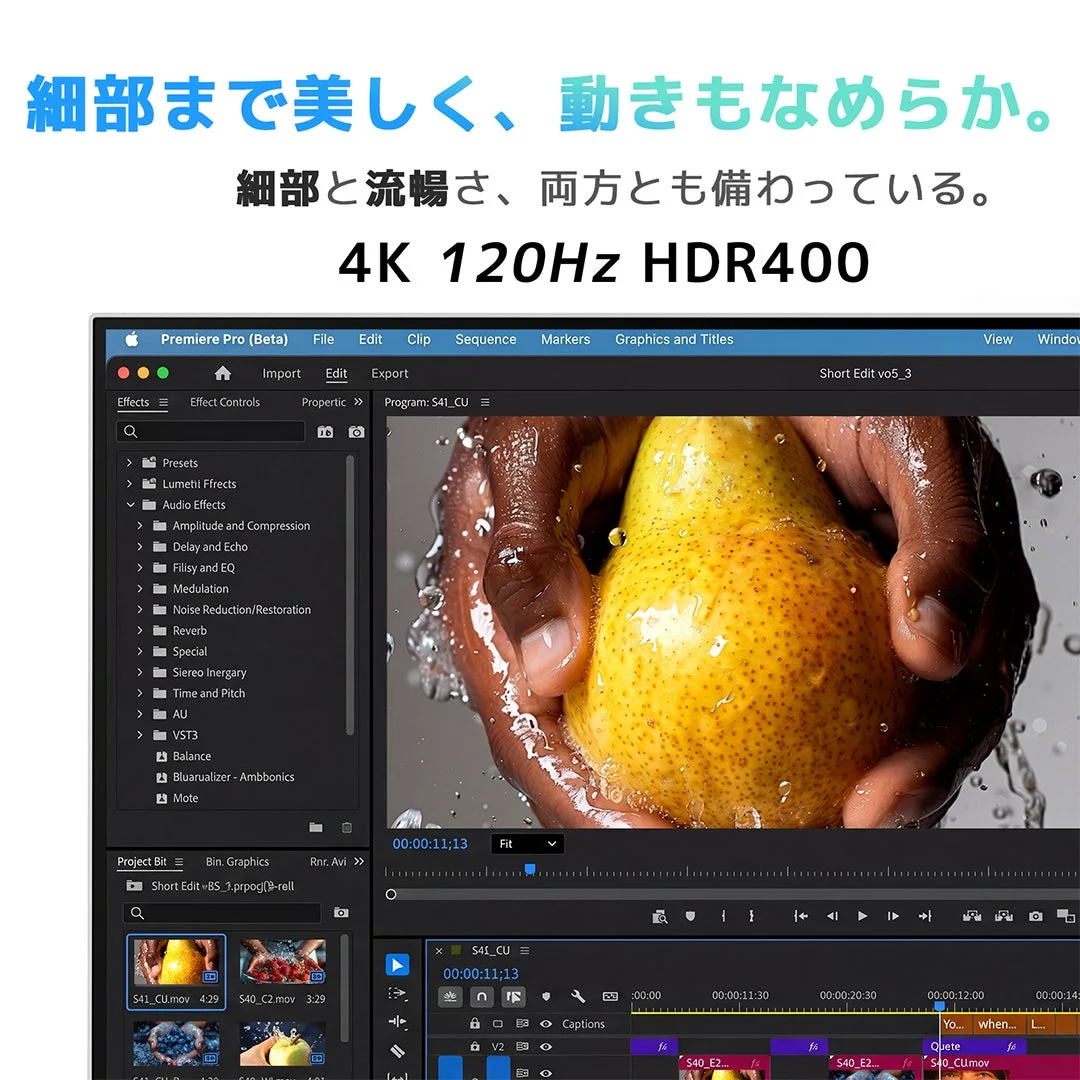The width and height of the screenshot is (1080, 1080).
Task: Toggle Linked Selection in timeline
Action: tap(514, 997)
